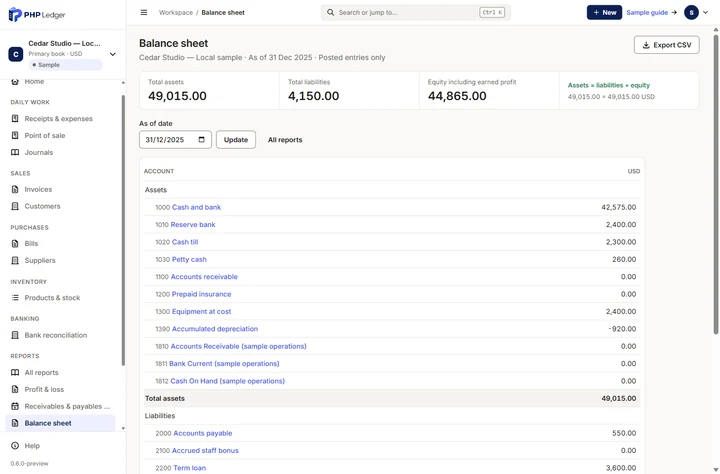Click the Total assets 49,015.00 card
The width and height of the screenshot is (720, 474).
pos(209,90)
